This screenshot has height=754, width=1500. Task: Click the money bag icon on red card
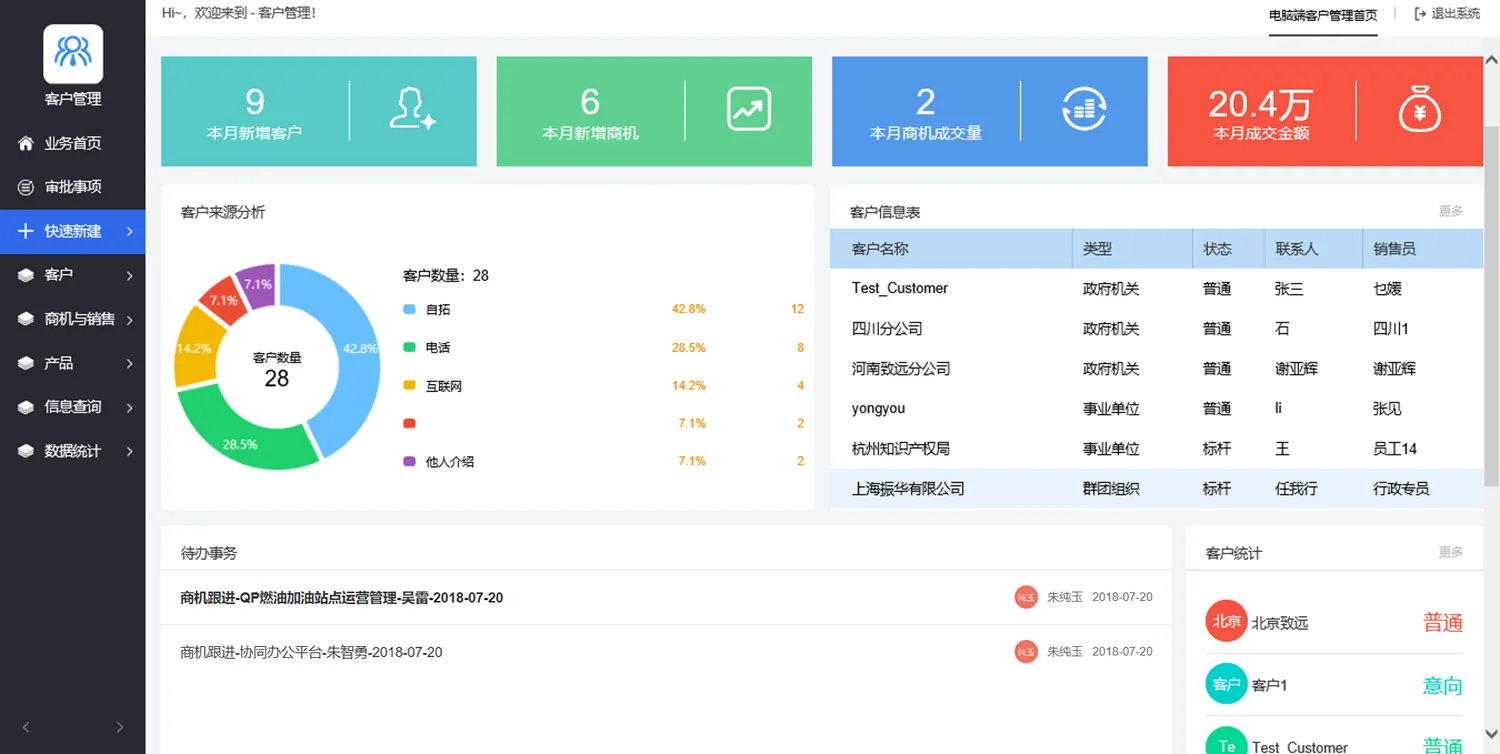tap(1419, 109)
